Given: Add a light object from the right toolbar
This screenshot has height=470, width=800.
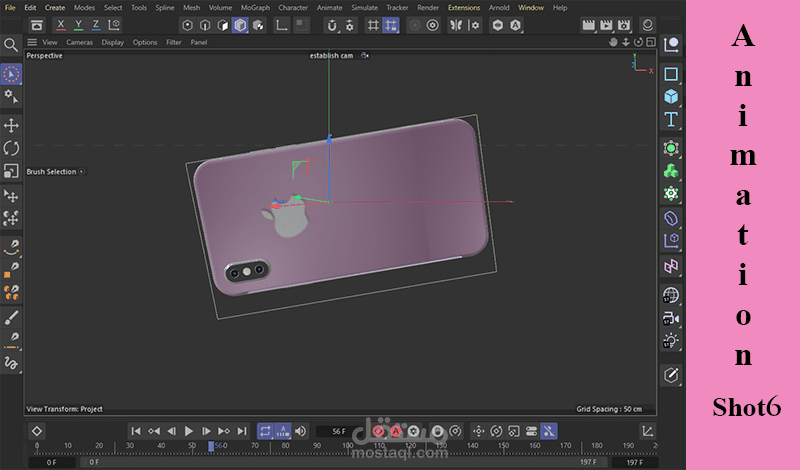Looking at the screenshot, I should pyautogui.click(x=671, y=340).
